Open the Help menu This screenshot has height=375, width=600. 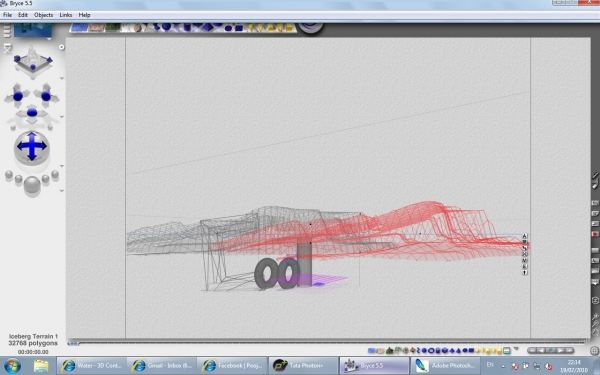(84, 15)
